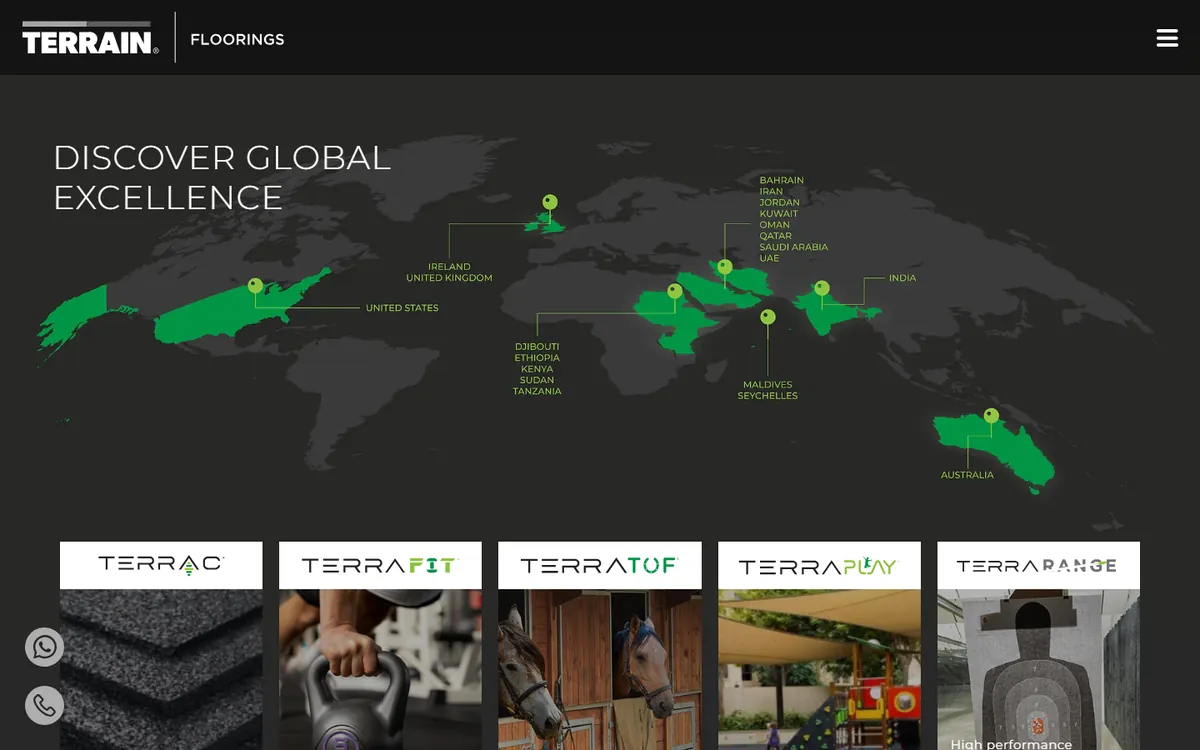The width and height of the screenshot is (1200, 750).
Task: Click the shooting target image
Action: [1038, 669]
